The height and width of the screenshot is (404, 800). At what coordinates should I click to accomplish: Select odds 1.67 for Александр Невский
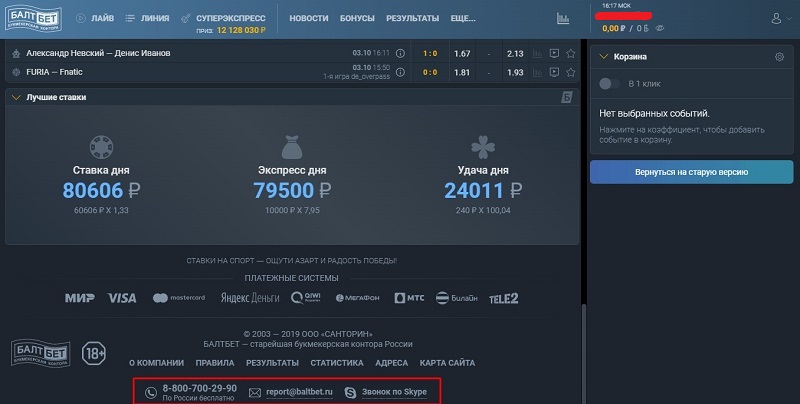pyautogui.click(x=462, y=53)
